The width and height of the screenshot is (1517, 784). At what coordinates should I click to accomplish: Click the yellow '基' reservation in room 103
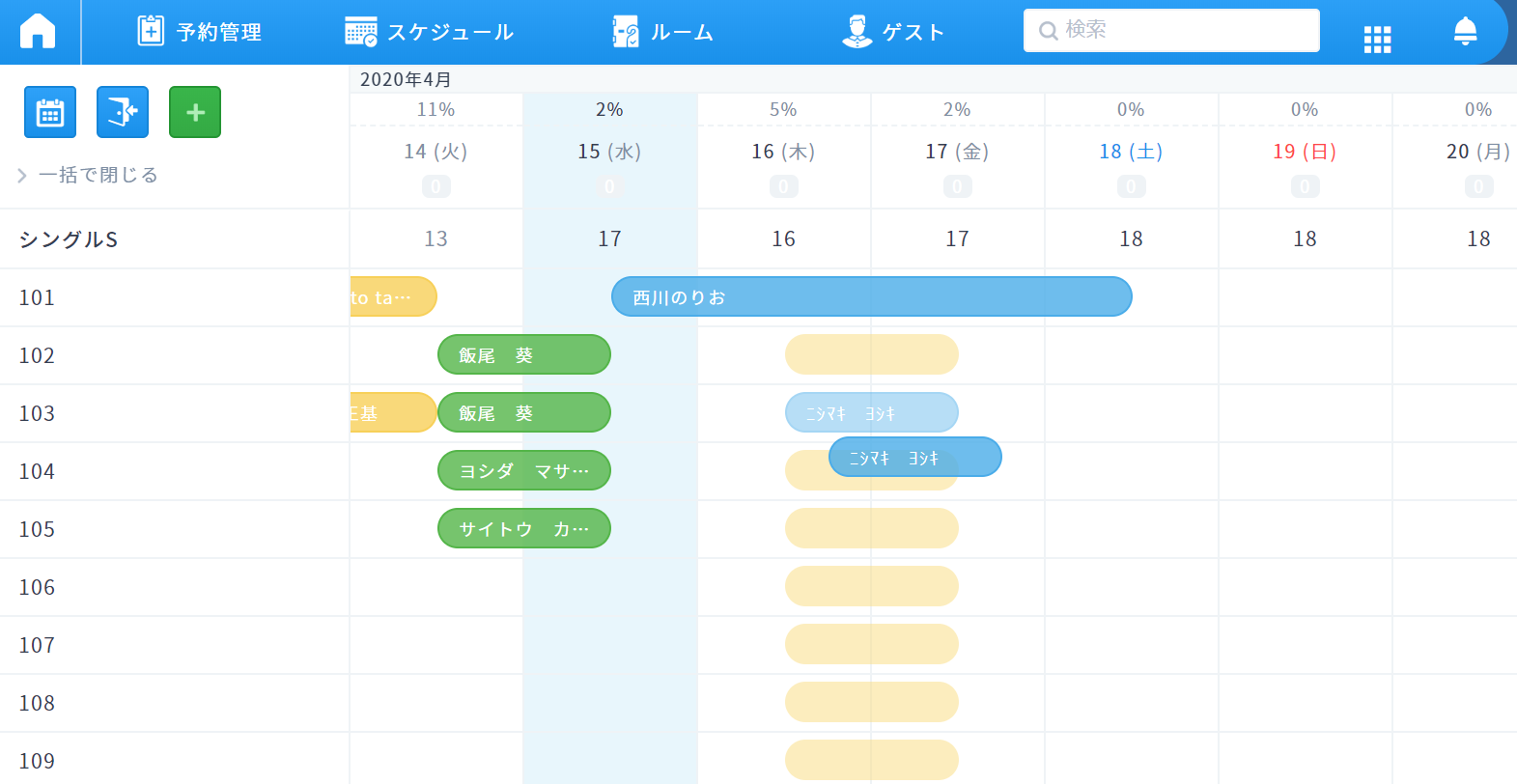(x=393, y=412)
